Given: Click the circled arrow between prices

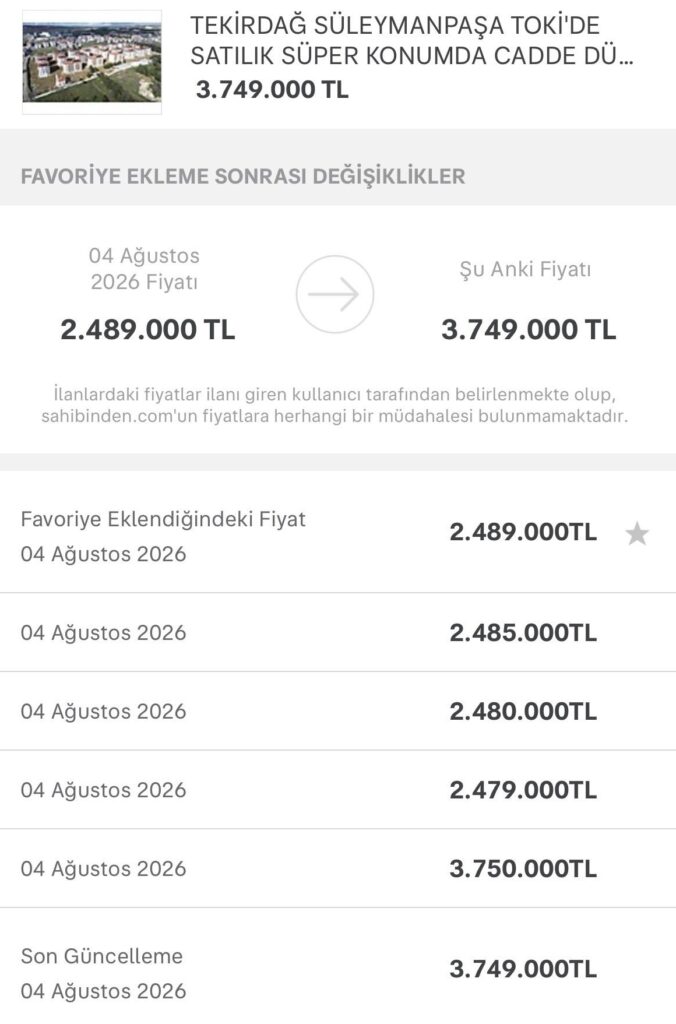Looking at the screenshot, I should [x=334, y=295].
